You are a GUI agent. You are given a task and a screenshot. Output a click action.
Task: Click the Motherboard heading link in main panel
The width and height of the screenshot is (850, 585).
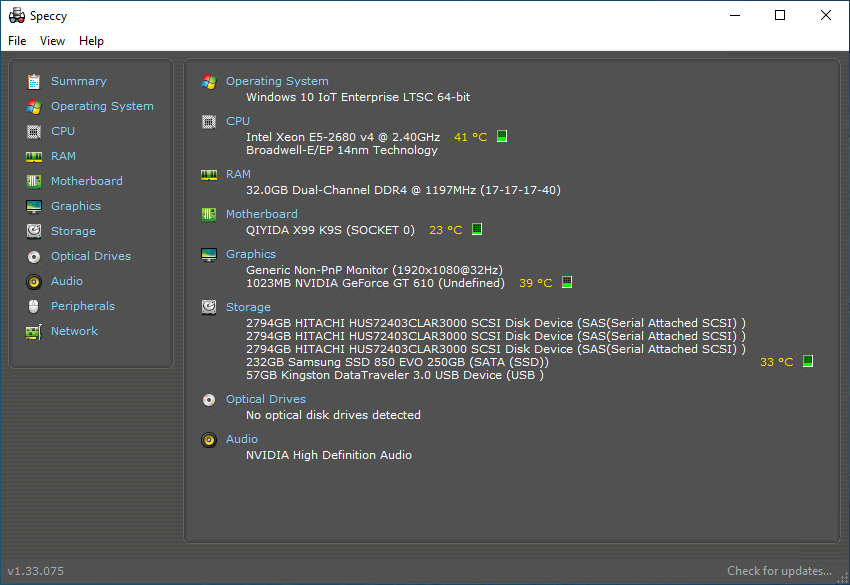click(261, 214)
